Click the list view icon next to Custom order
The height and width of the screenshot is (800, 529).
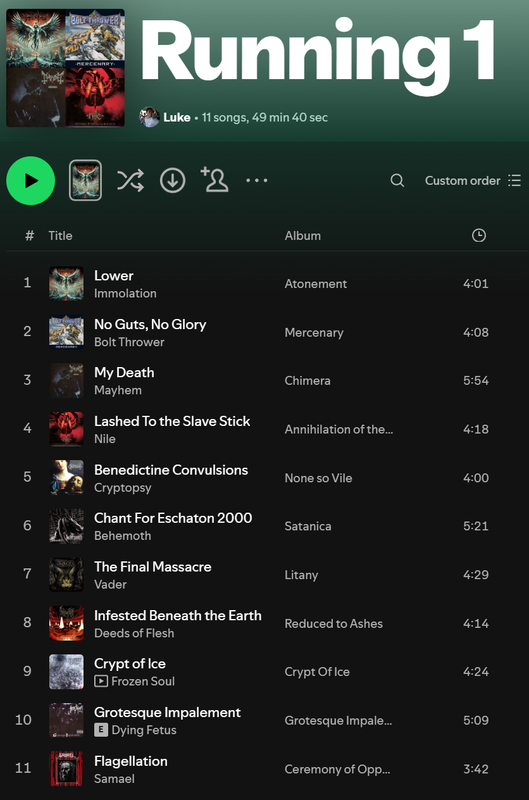coord(515,181)
